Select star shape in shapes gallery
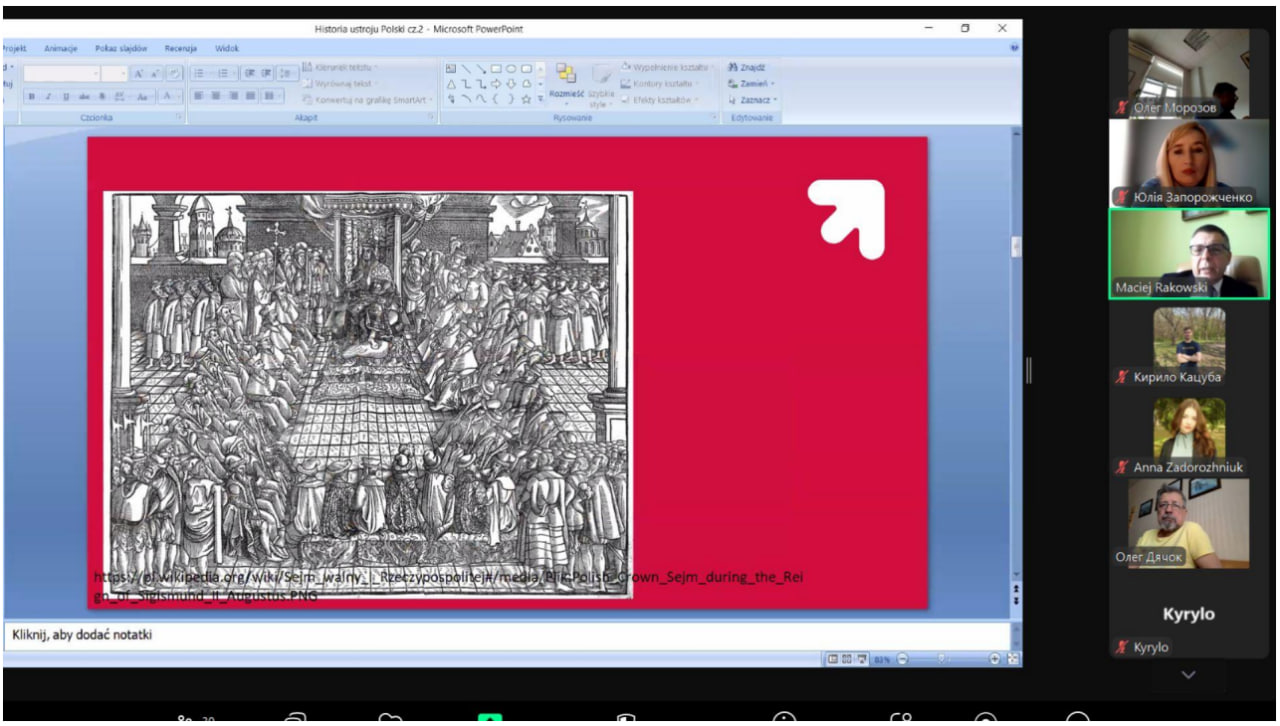This screenshot has height=726, width=1280. pyautogui.click(x=526, y=99)
